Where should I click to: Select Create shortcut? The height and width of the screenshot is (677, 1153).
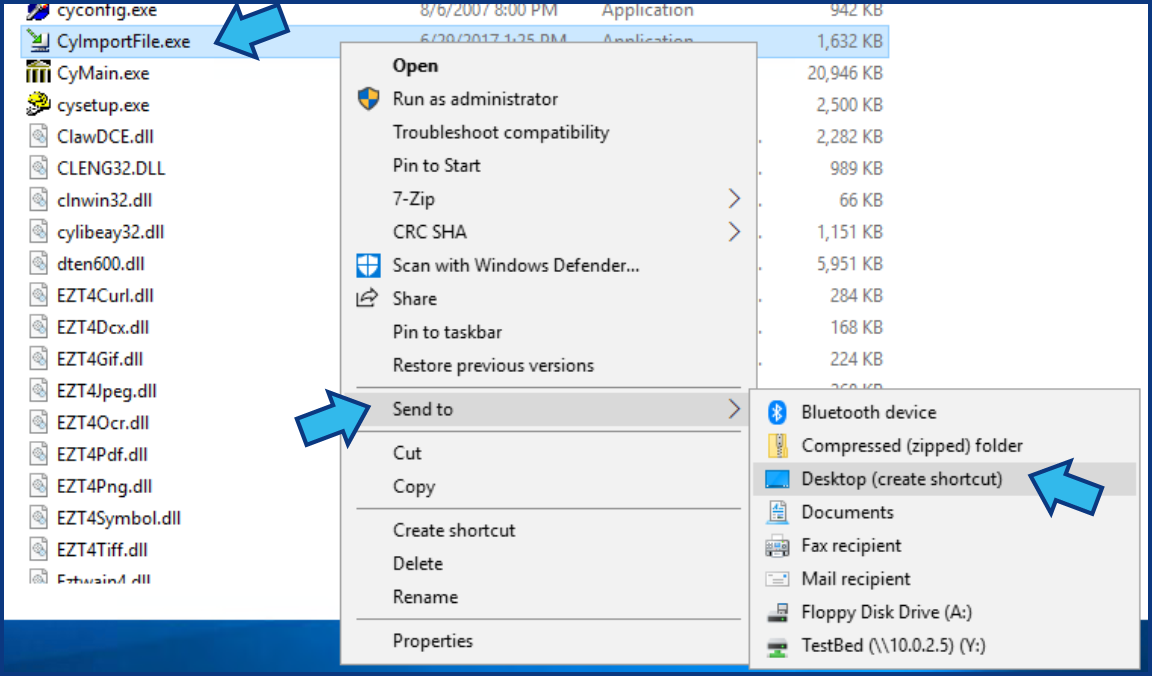tap(454, 530)
